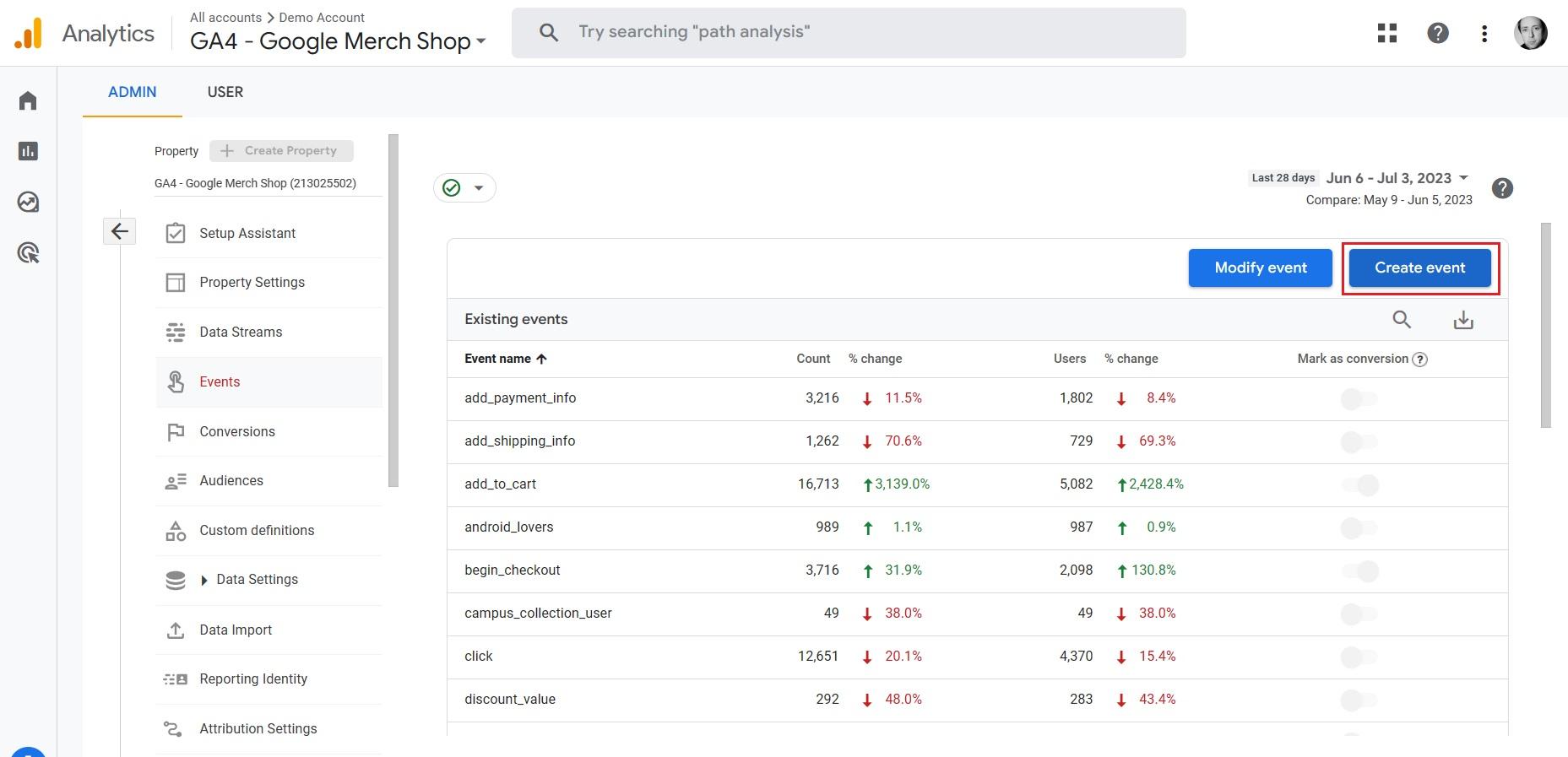Click the Custom definitions shapes icon

point(176,531)
